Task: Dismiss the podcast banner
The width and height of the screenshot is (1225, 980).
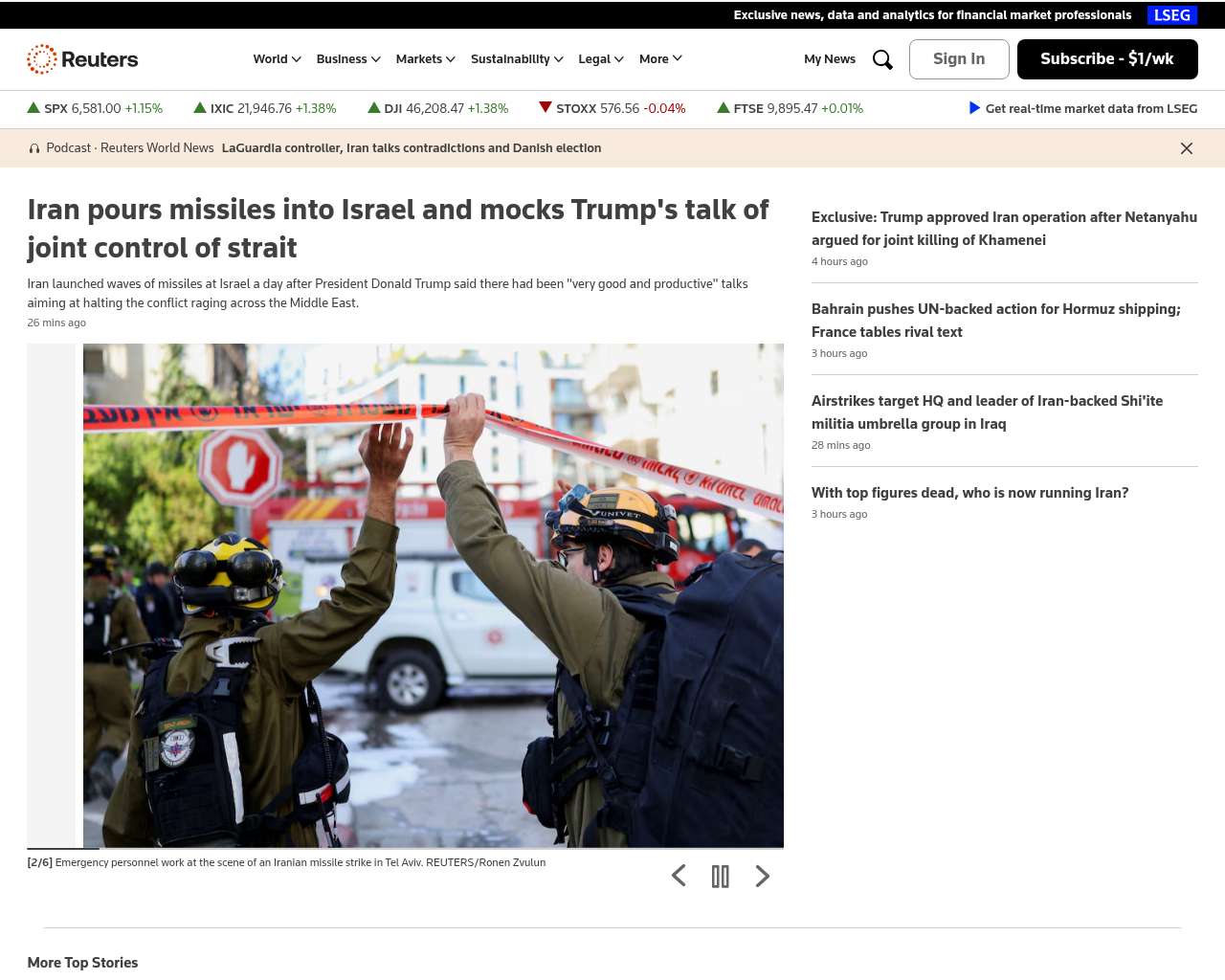Action: pos(1186,148)
